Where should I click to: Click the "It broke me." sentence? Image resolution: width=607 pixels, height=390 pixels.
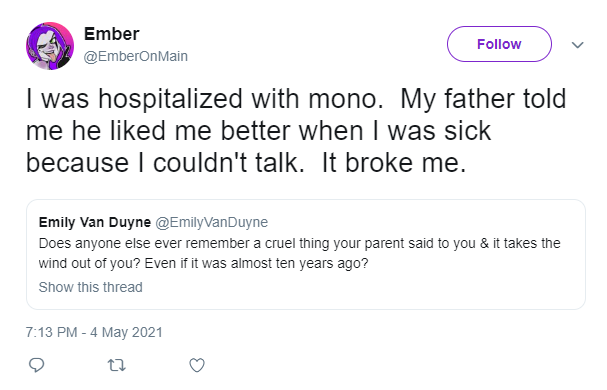(394, 163)
